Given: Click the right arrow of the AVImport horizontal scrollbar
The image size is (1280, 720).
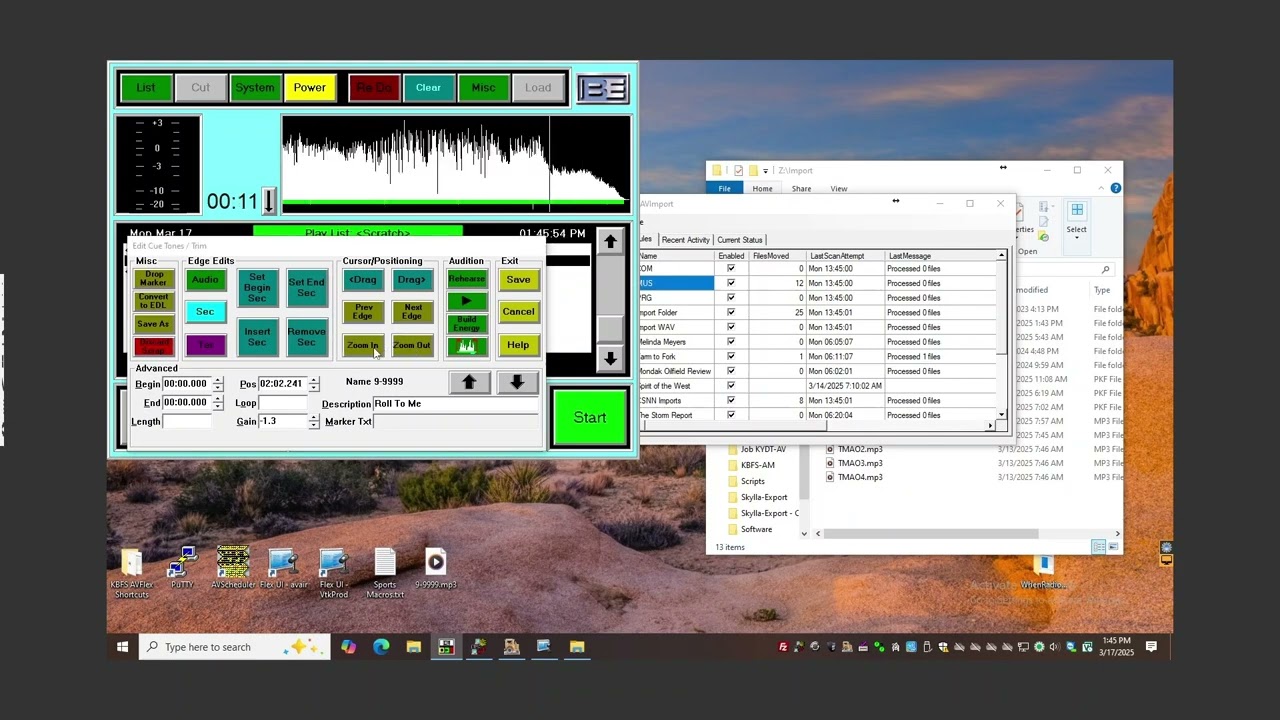Looking at the screenshot, I should [x=990, y=426].
